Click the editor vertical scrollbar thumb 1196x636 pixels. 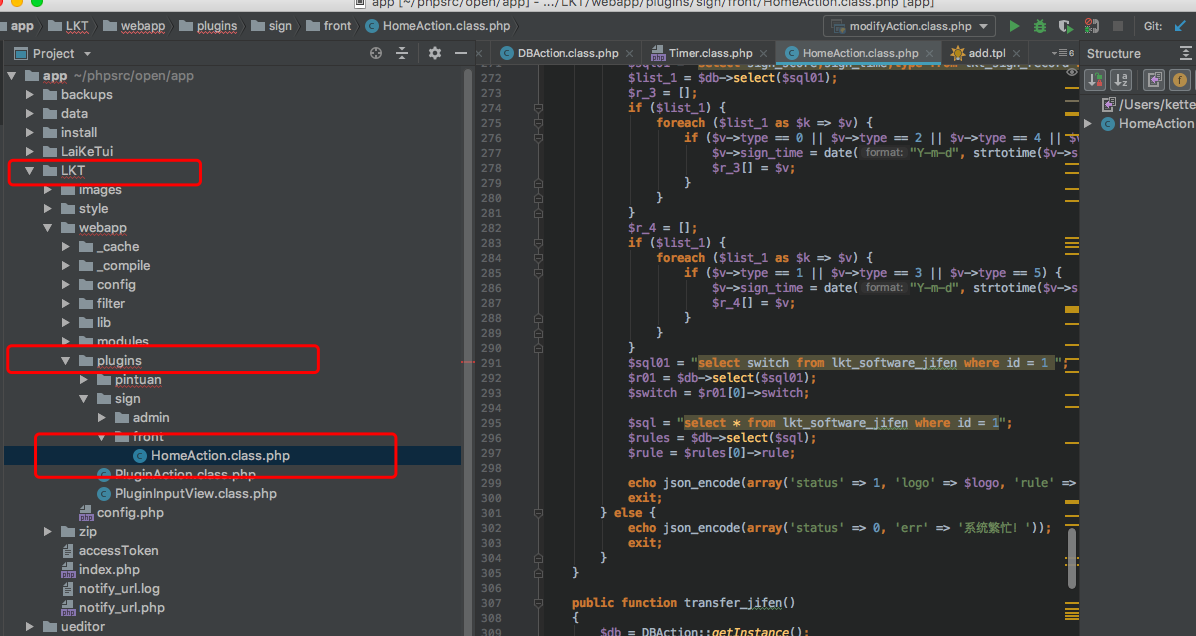click(1072, 558)
